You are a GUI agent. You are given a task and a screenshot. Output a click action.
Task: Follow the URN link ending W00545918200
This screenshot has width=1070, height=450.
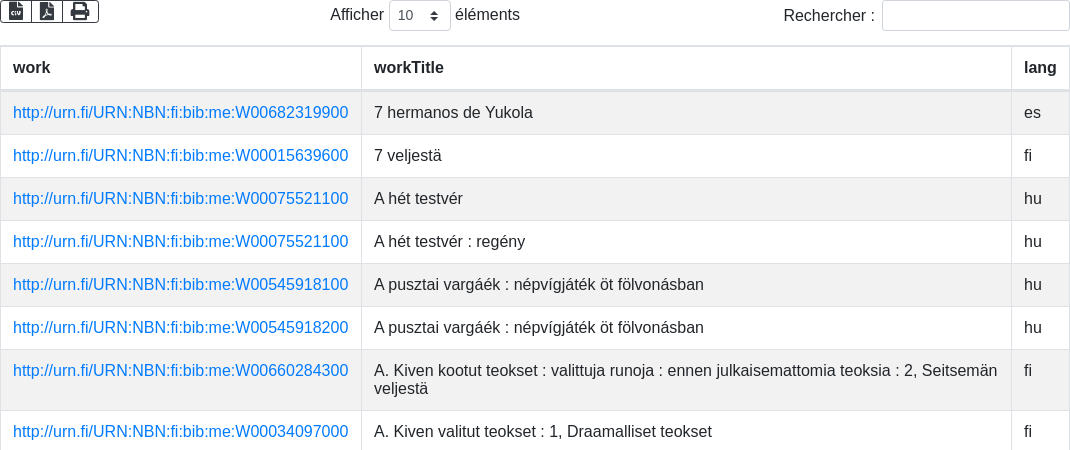coord(181,328)
